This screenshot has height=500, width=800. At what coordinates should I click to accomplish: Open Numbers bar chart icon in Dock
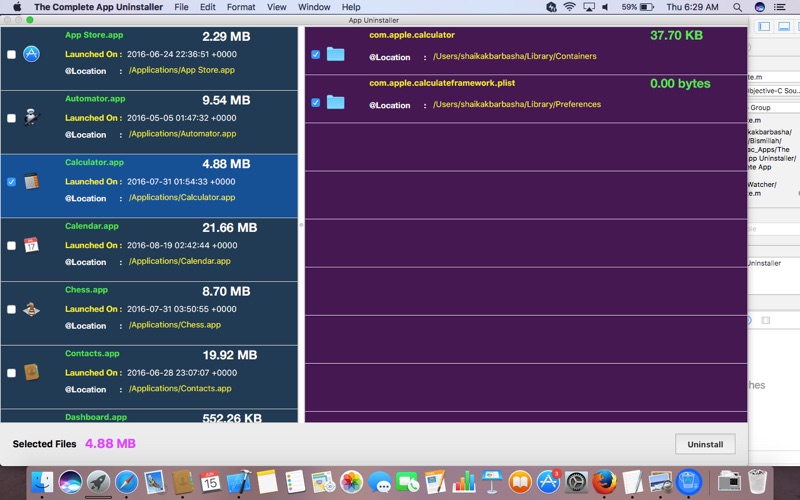[463, 482]
